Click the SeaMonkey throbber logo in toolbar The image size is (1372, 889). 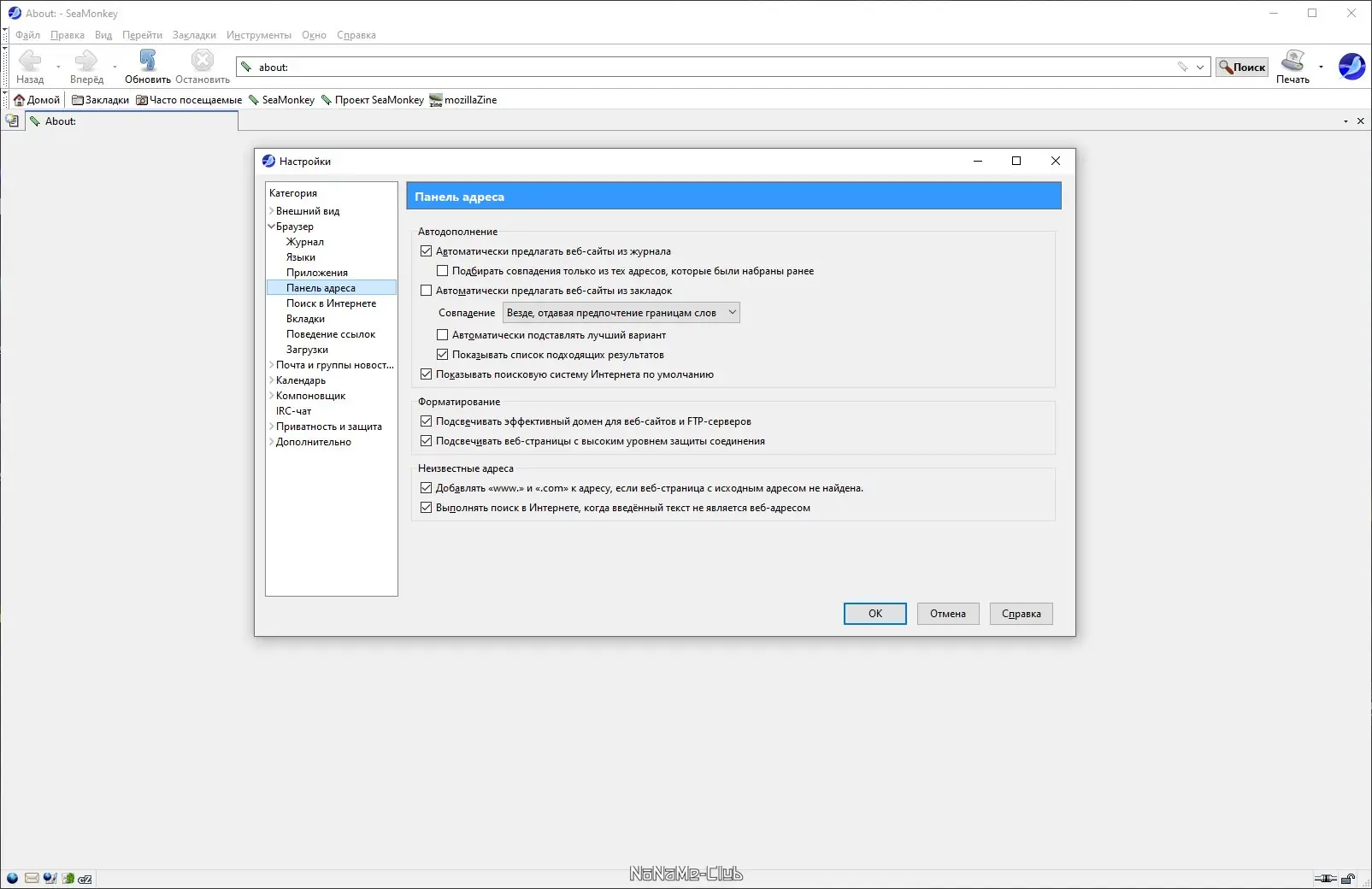coord(1351,66)
